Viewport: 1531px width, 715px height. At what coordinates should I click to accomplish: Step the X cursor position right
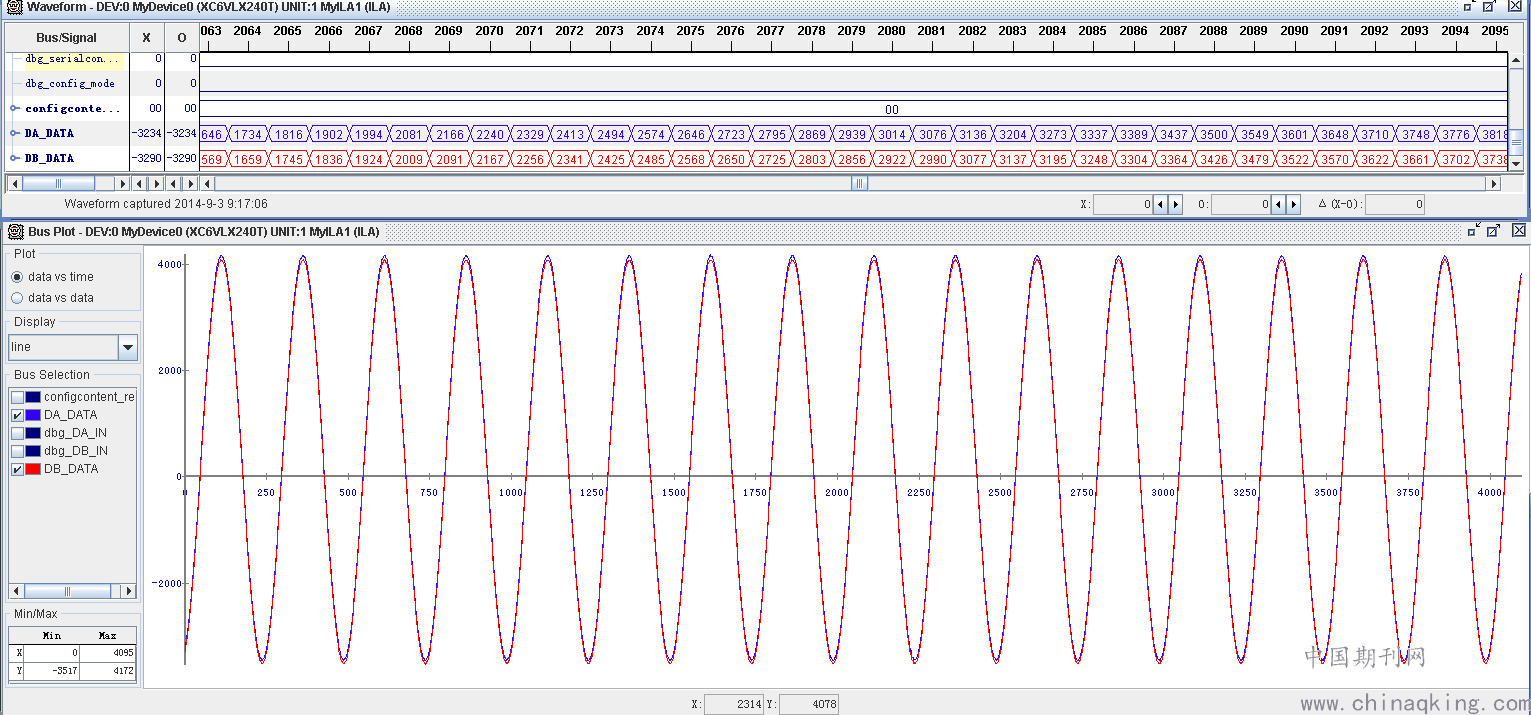pyautogui.click(x=1175, y=205)
